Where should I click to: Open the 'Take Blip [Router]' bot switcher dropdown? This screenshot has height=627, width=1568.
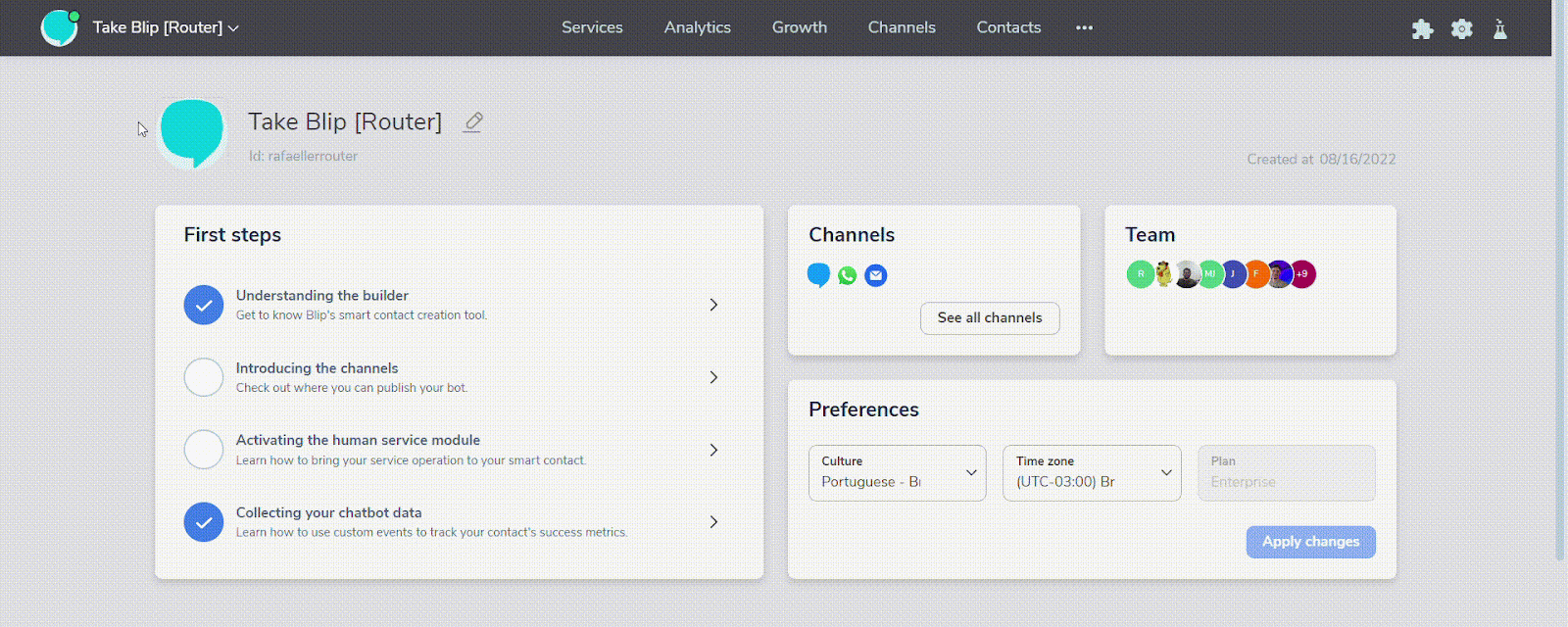[166, 27]
